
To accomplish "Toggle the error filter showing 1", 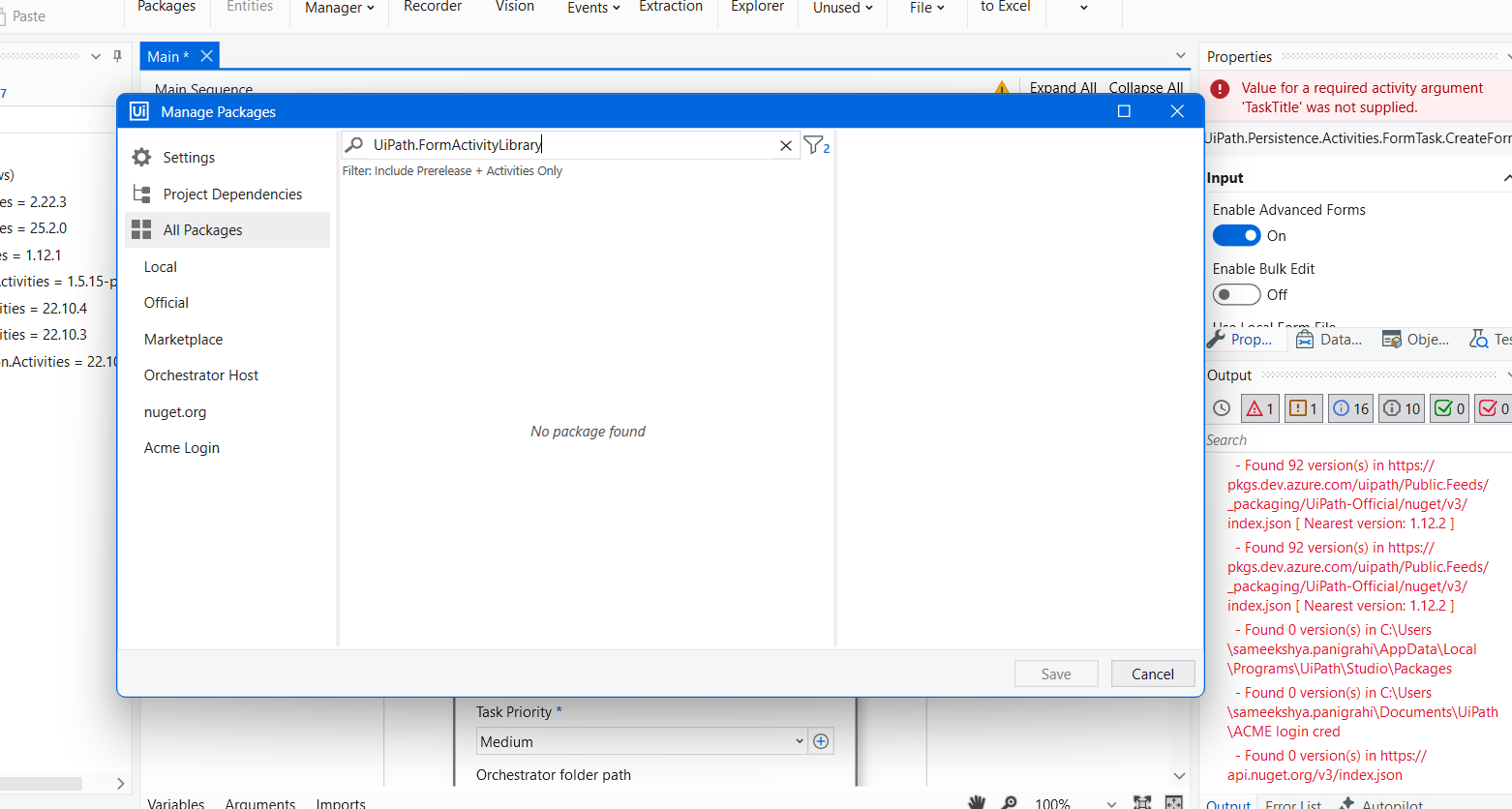I will [x=1259, y=408].
